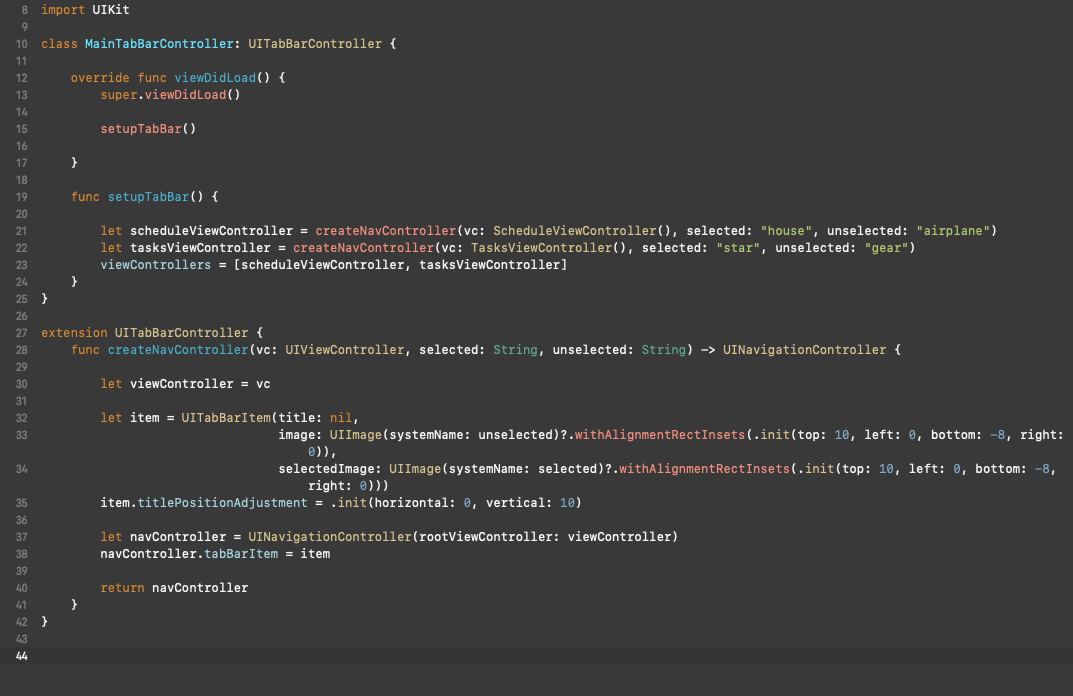Select the 'titlePositionAdjustment' property on line 35

(x=222, y=503)
